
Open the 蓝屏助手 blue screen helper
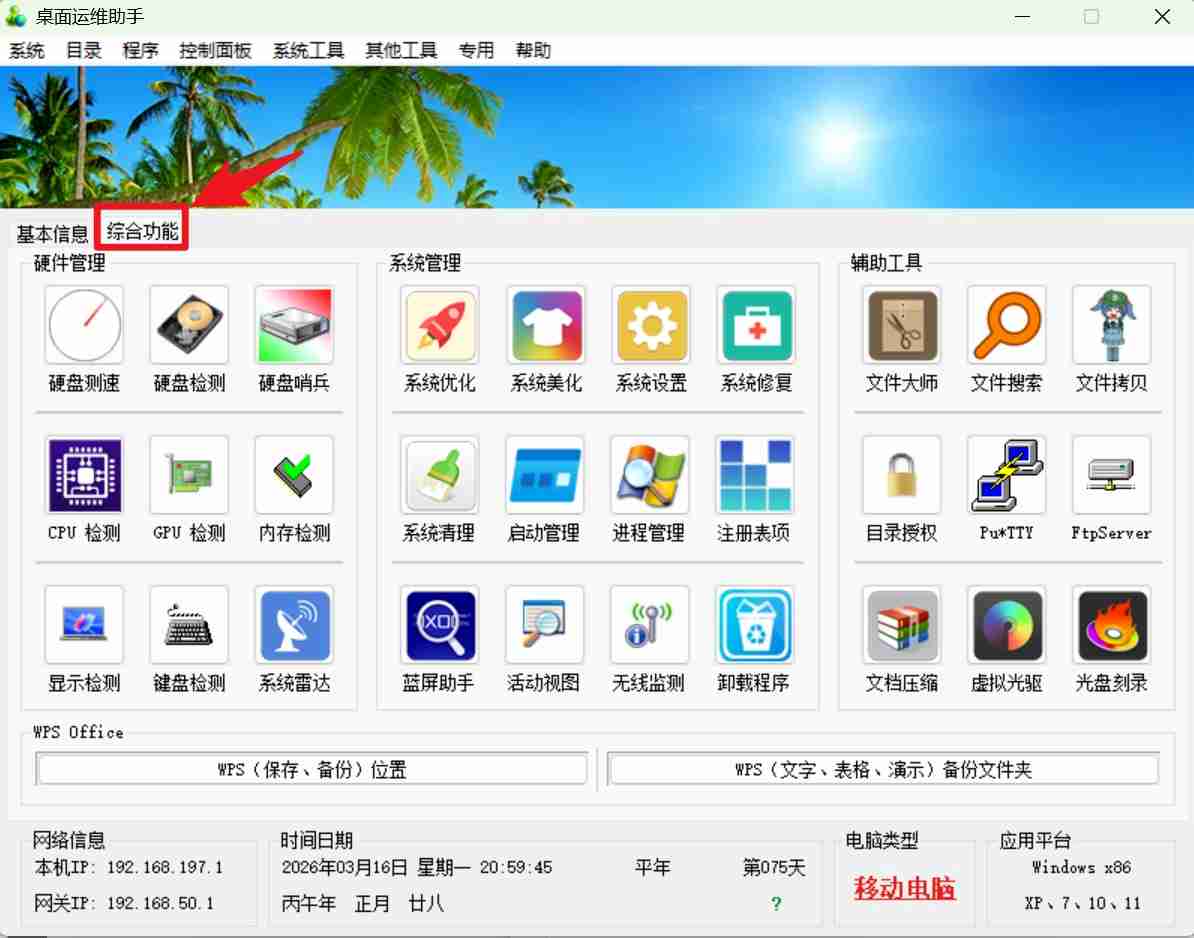pos(439,626)
